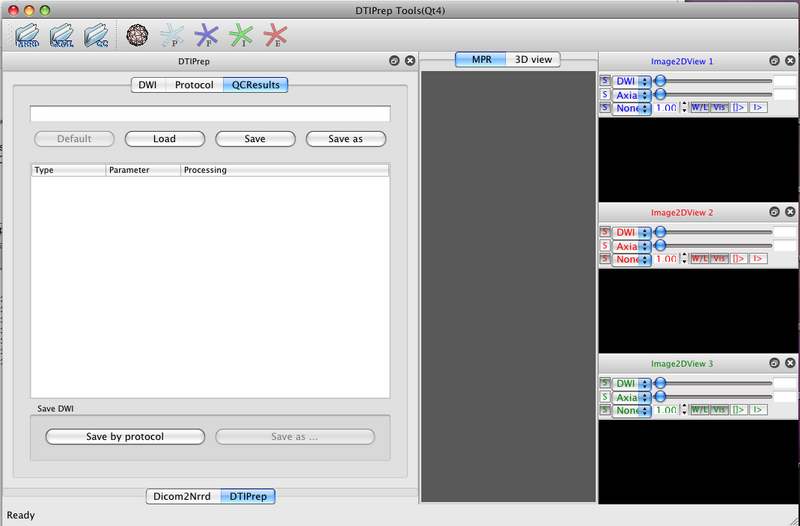Click the green star I icon

(x=240, y=37)
